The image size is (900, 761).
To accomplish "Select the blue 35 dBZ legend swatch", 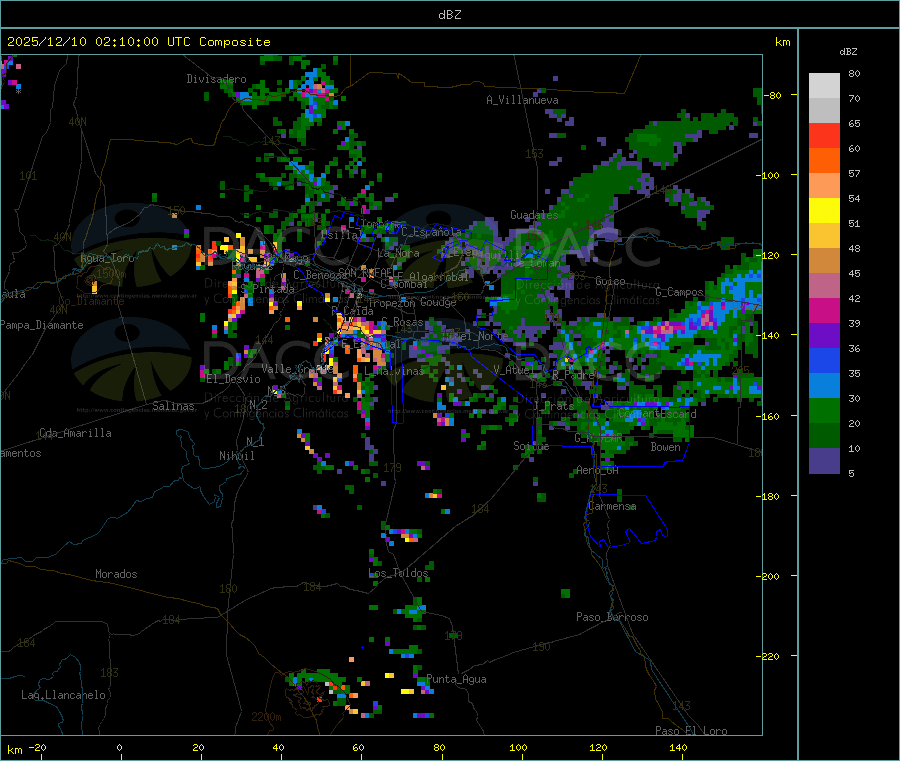I will pos(824,360).
